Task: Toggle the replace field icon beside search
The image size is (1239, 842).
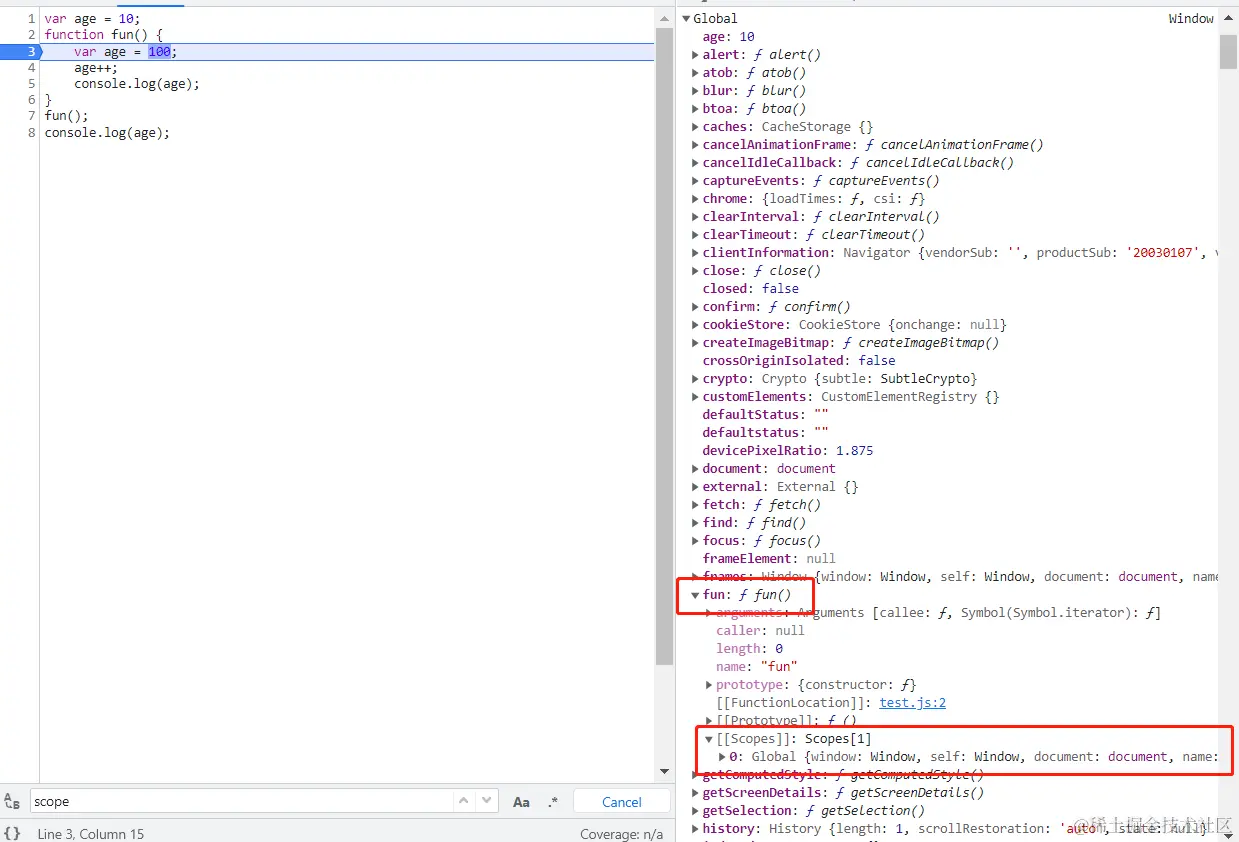Action: [12, 802]
